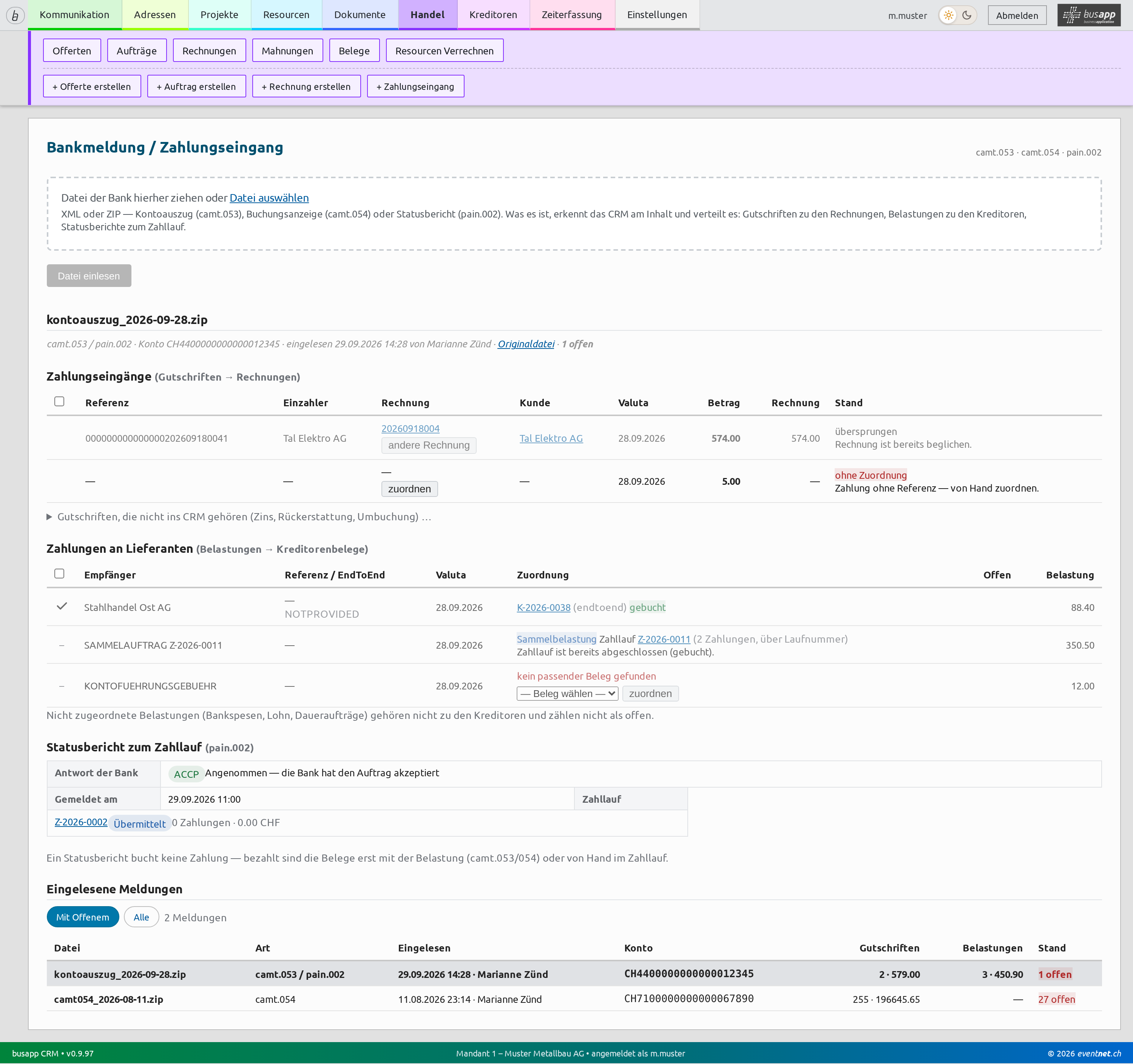Open the Mahnungen submenu
Image resolution: width=1133 pixels, height=1064 pixels.
[x=287, y=51]
